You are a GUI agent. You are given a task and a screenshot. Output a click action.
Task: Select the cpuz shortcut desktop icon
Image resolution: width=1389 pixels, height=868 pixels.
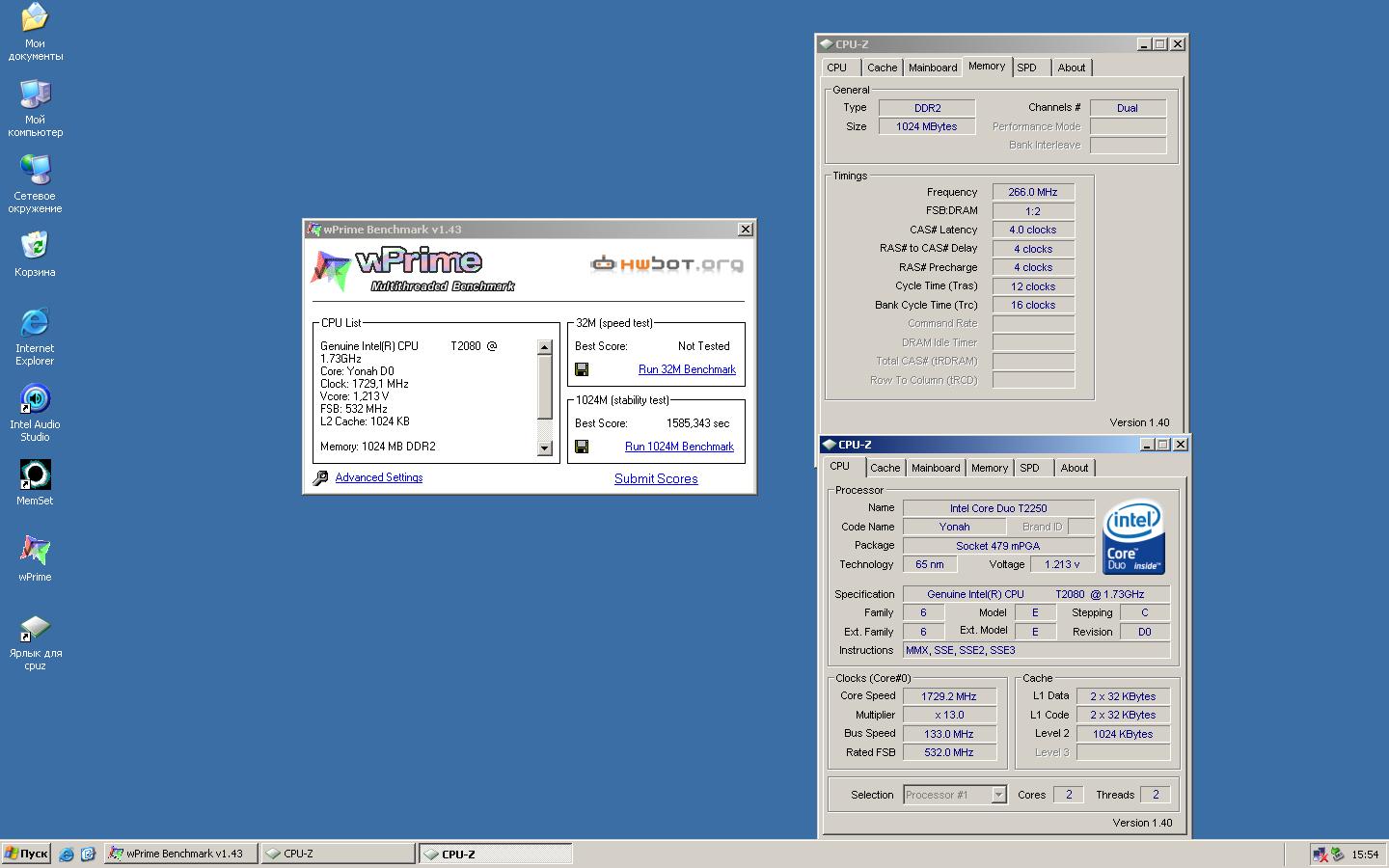tap(35, 641)
